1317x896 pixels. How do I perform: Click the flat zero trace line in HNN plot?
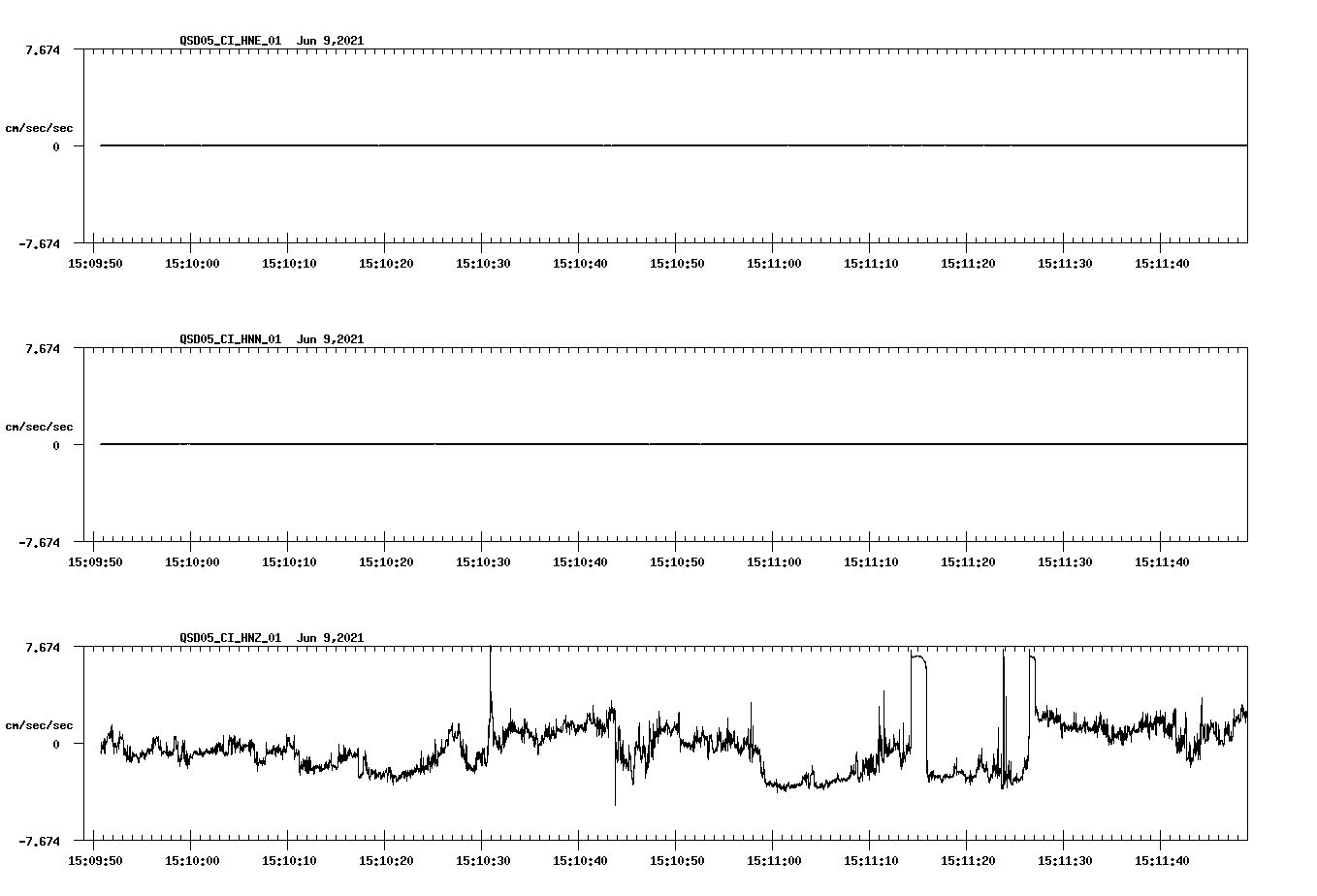tap(674, 444)
